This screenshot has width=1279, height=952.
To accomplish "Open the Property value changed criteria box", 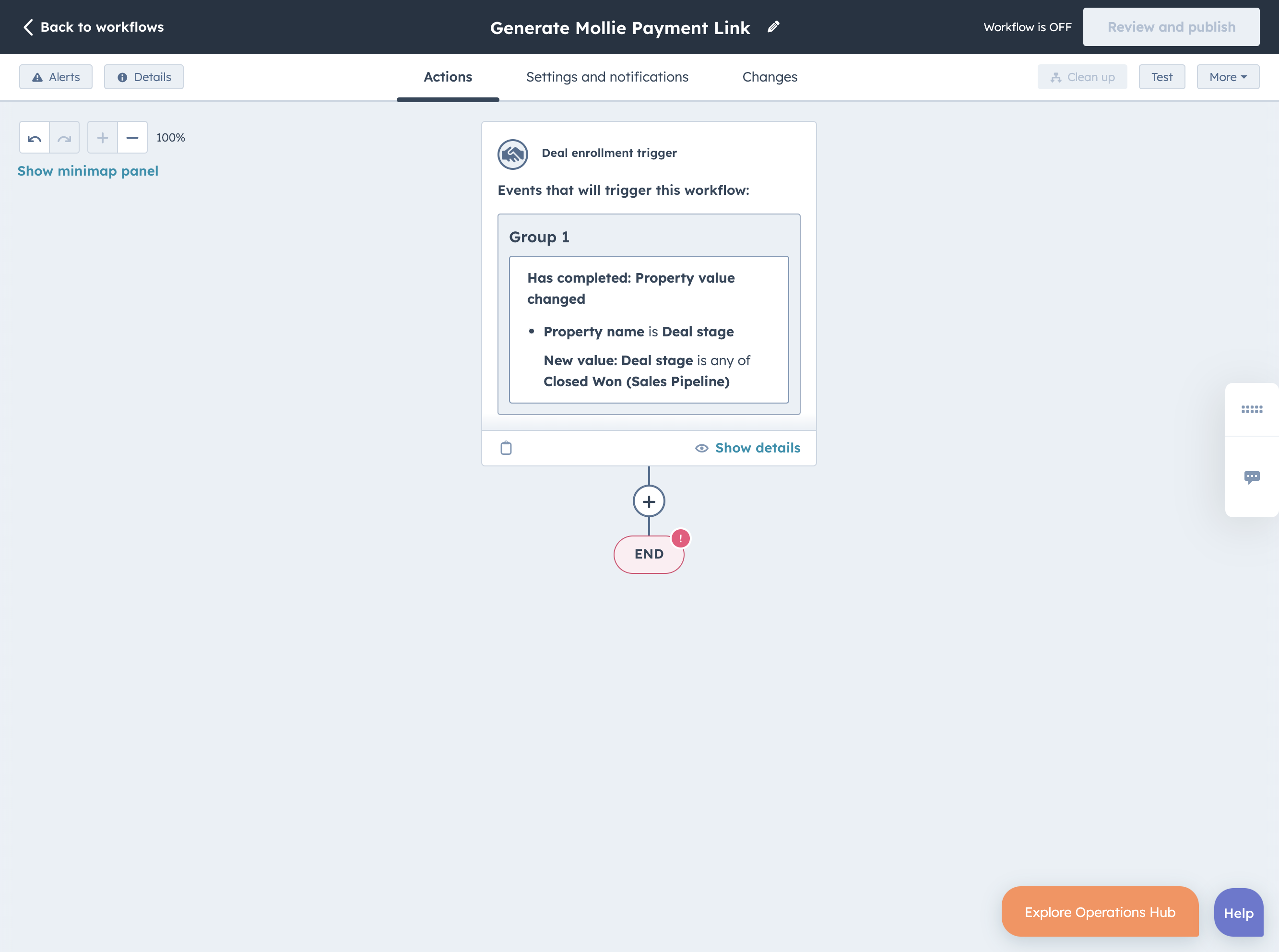I will 649,330.
